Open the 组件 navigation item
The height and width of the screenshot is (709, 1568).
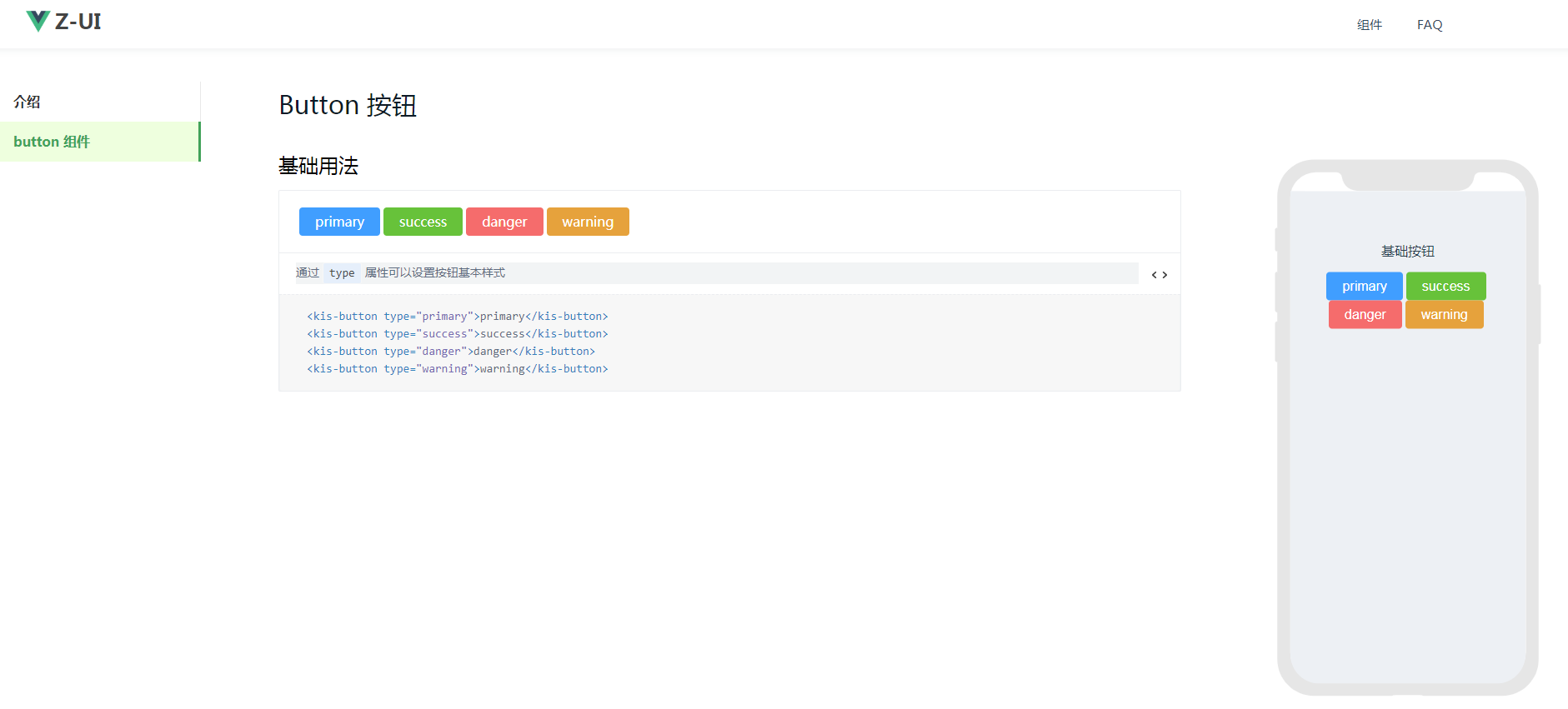[x=1369, y=25]
